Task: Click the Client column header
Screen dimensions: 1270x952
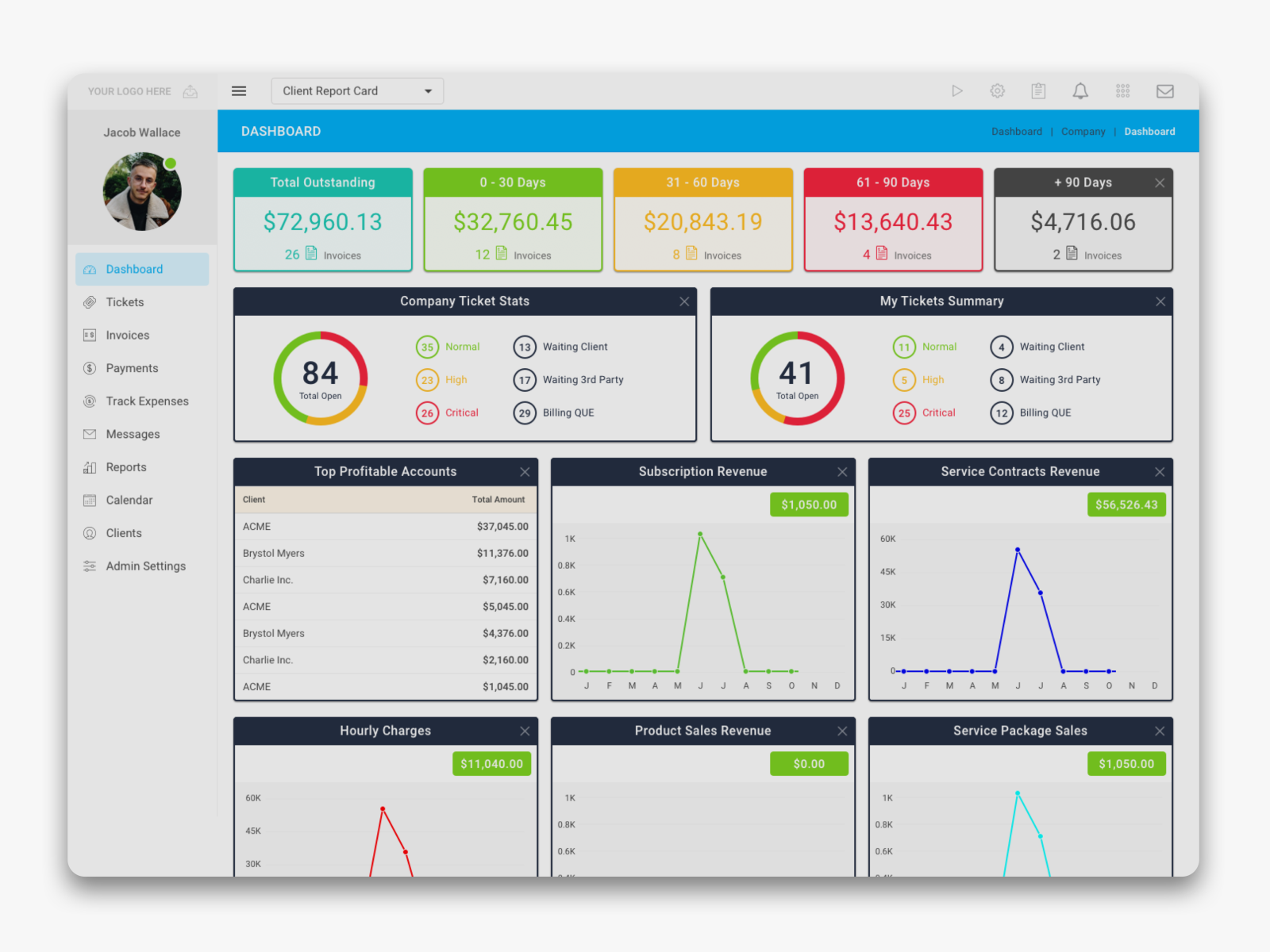Action: (254, 500)
